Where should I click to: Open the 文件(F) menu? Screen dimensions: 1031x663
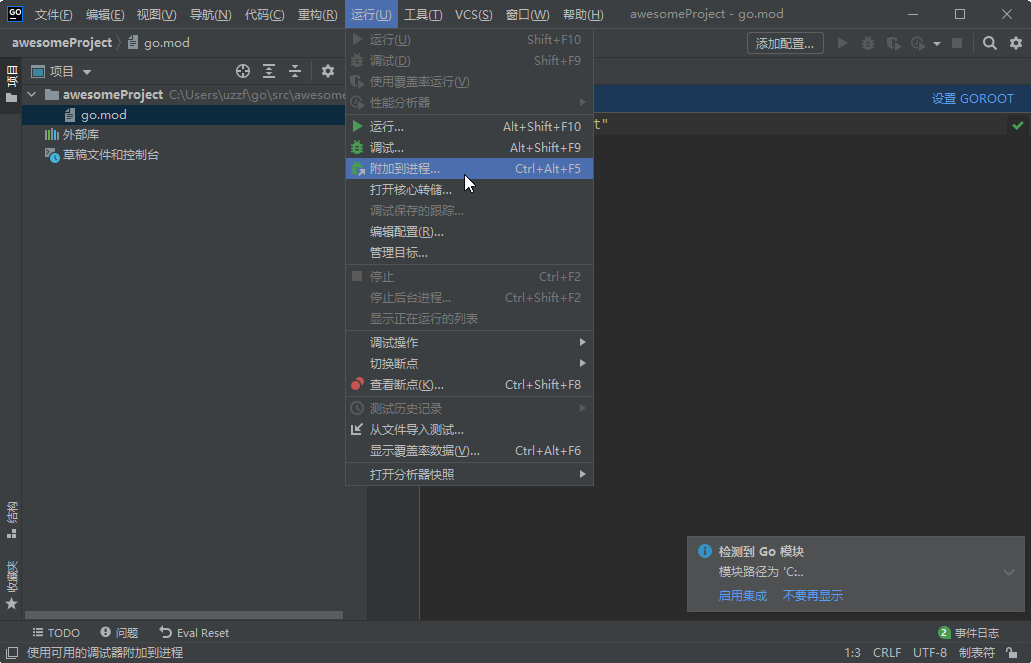coord(53,14)
